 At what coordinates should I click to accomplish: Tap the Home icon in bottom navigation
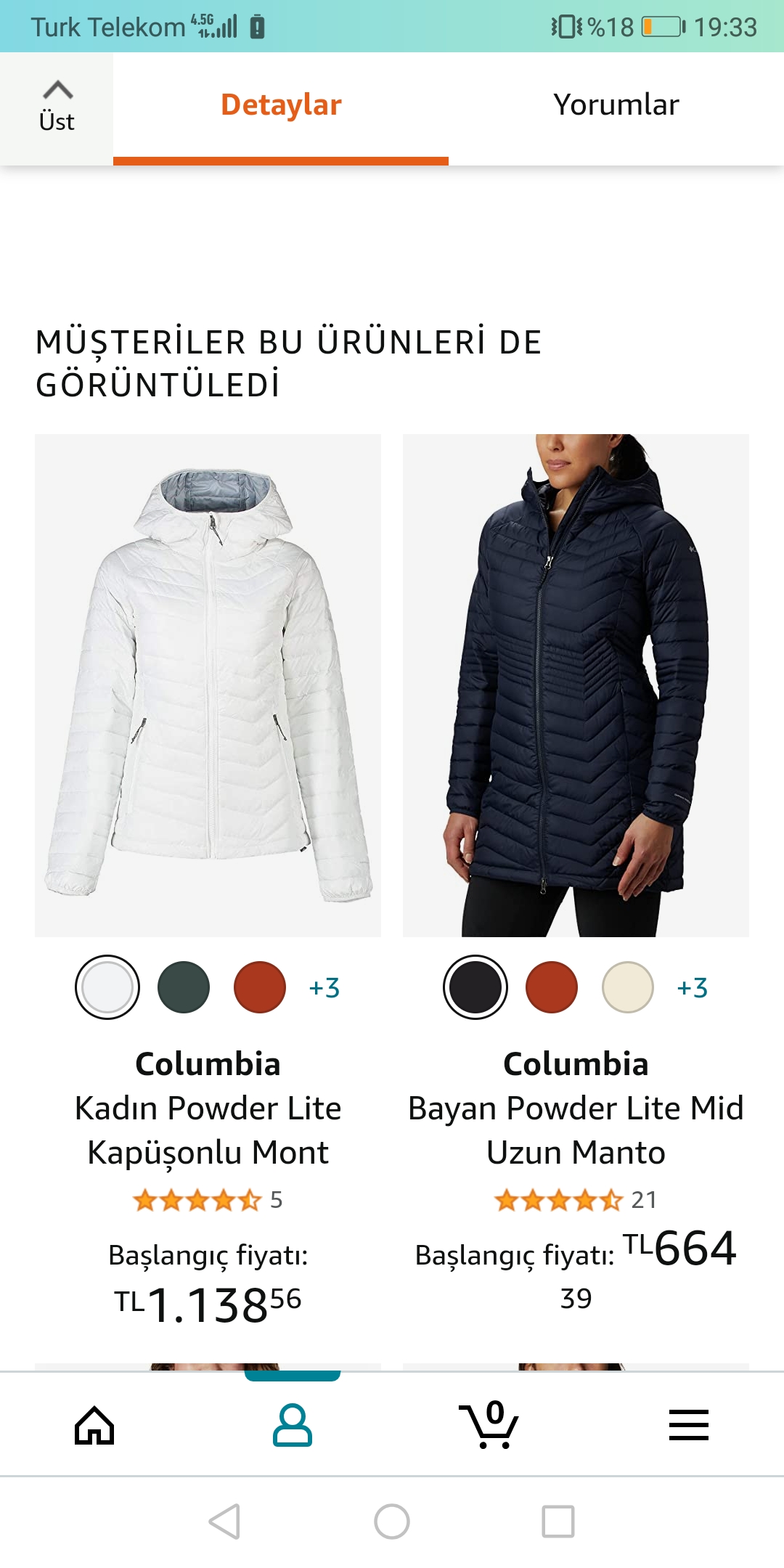click(94, 1425)
